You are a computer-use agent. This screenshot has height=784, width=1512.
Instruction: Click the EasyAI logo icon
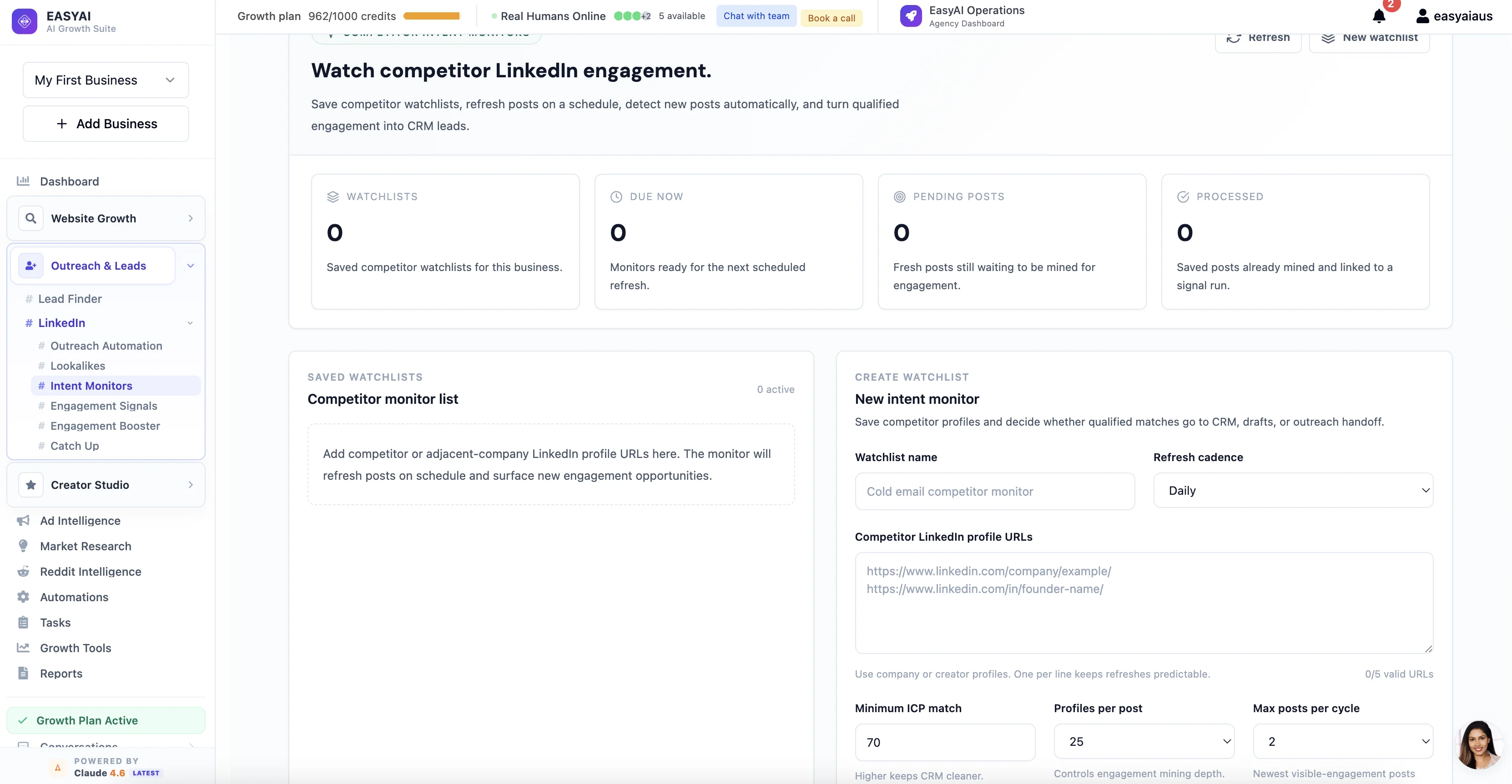point(25,21)
